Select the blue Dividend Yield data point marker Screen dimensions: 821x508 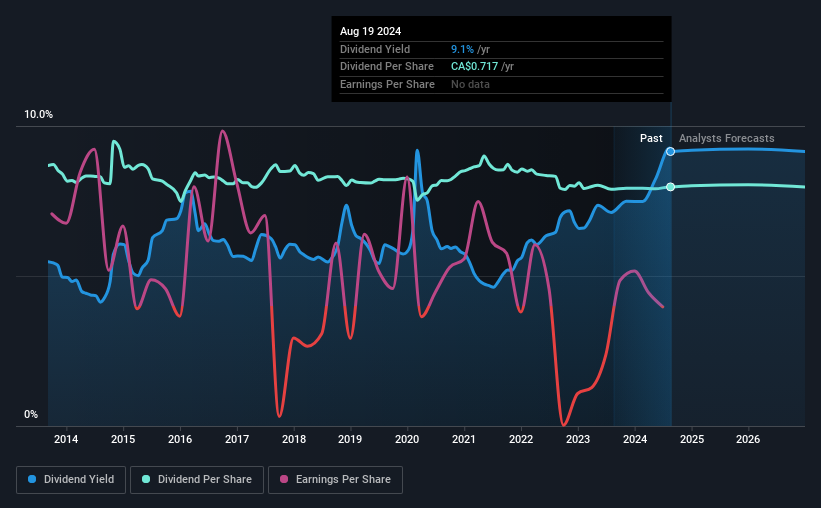click(670, 152)
